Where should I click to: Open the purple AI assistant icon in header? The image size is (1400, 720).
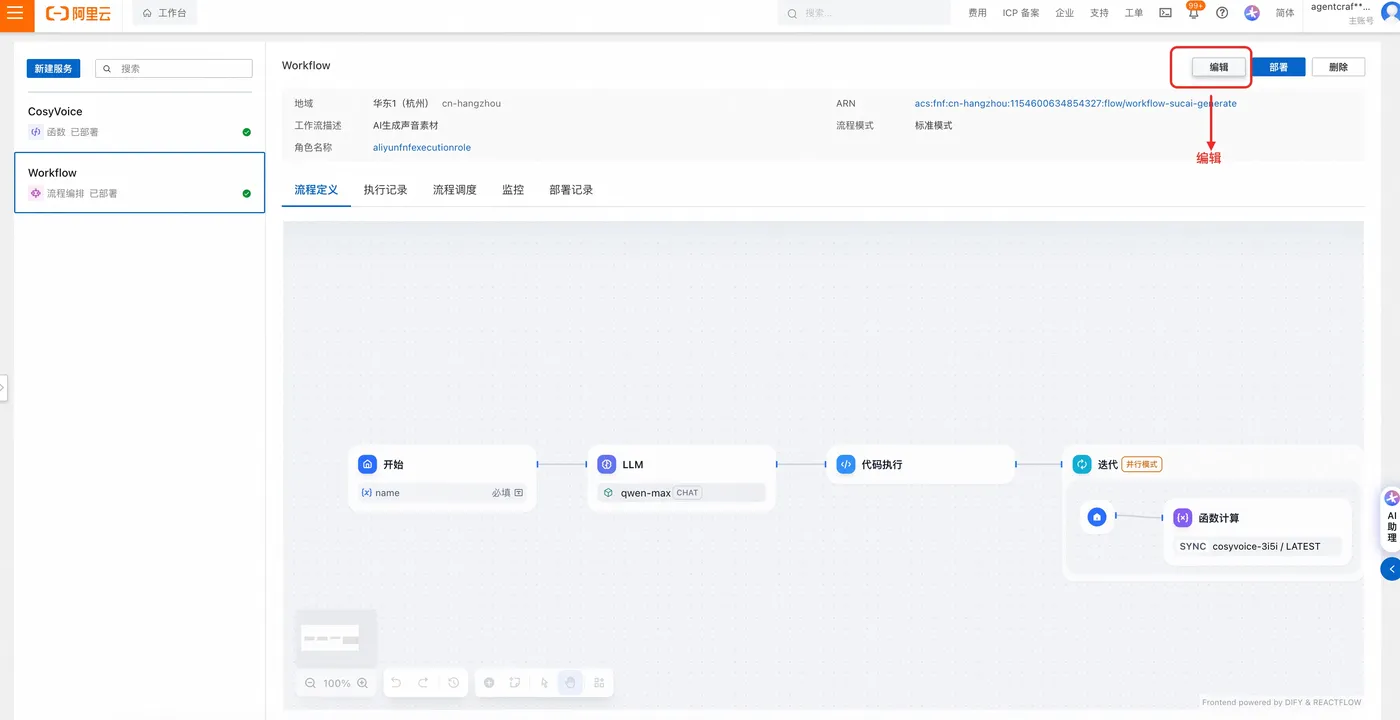point(1252,13)
